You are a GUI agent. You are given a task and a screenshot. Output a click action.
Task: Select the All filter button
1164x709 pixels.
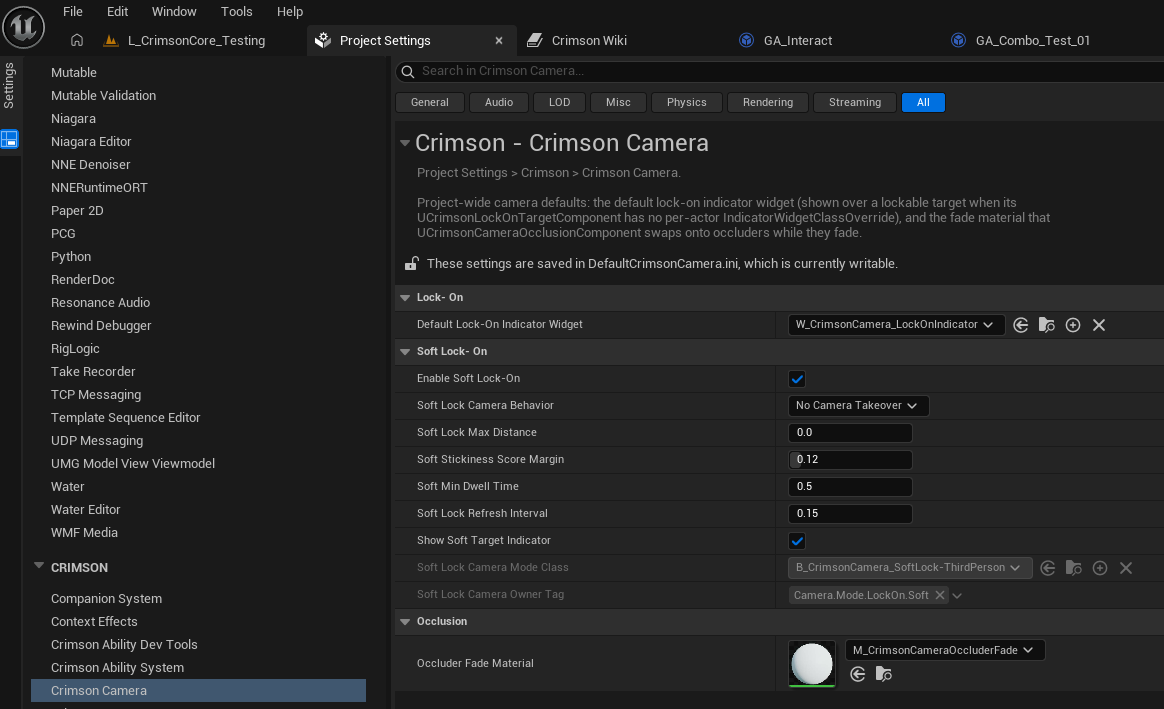[923, 102]
